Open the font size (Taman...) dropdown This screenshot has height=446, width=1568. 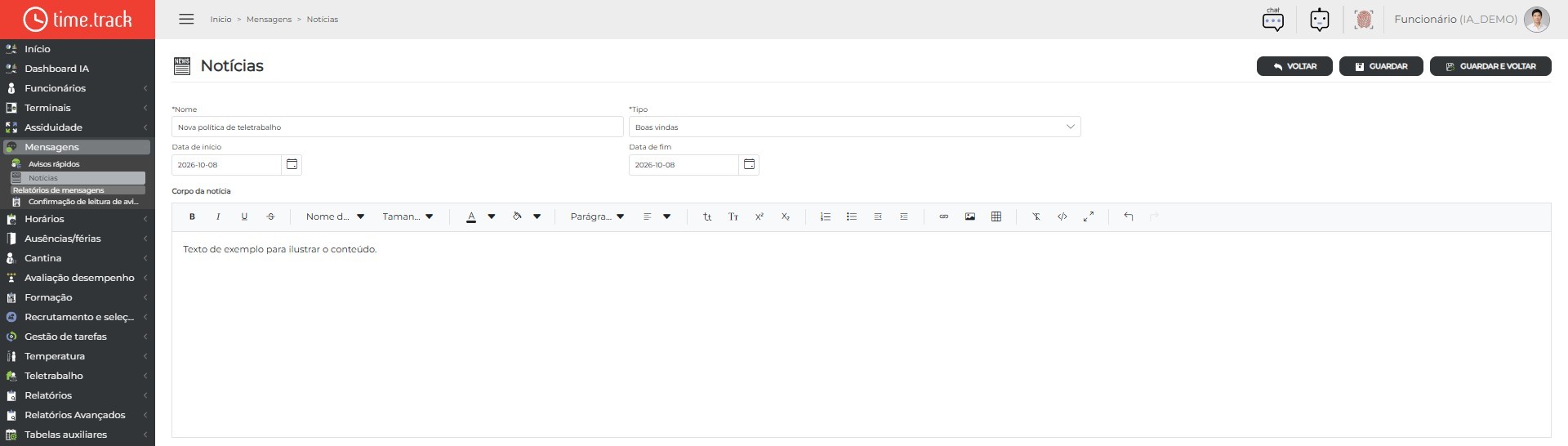click(408, 216)
